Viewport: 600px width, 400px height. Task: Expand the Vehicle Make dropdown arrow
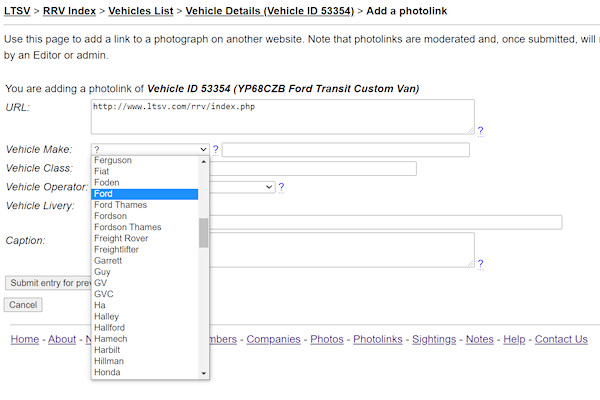(x=204, y=150)
